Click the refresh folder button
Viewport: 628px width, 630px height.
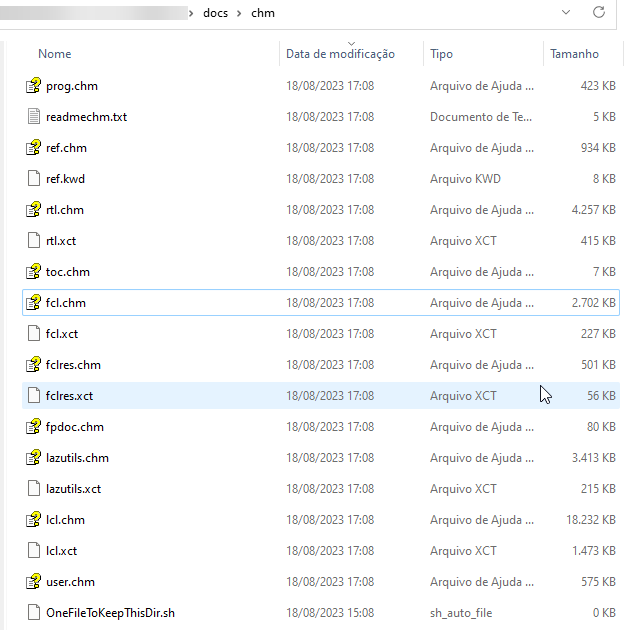click(599, 13)
